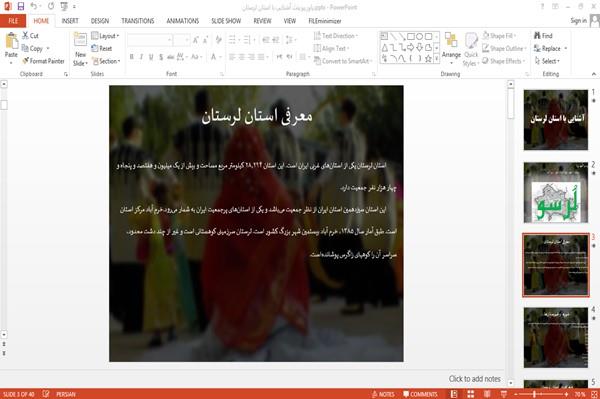Toggle the Comments pane from status bar
This screenshot has height=399, width=600.
420,394
